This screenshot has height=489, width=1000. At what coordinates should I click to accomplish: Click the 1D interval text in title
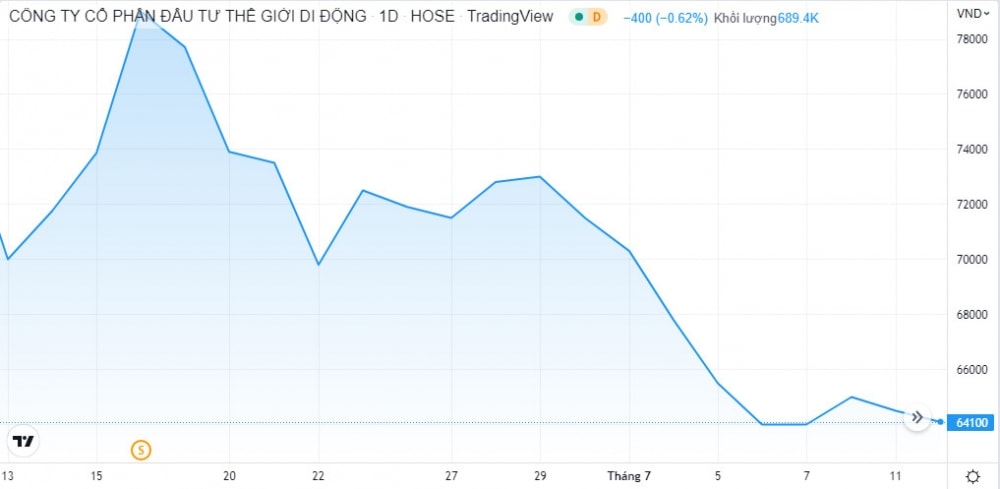[x=390, y=17]
